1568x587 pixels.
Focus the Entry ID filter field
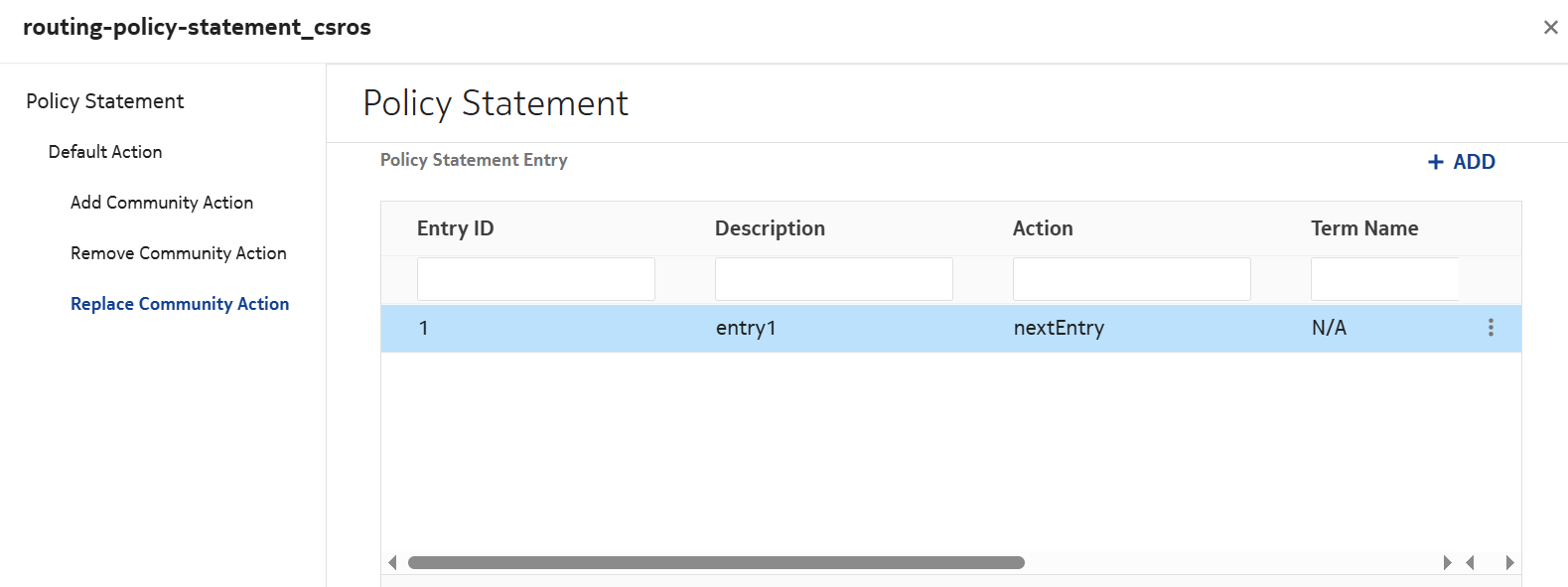[535, 279]
